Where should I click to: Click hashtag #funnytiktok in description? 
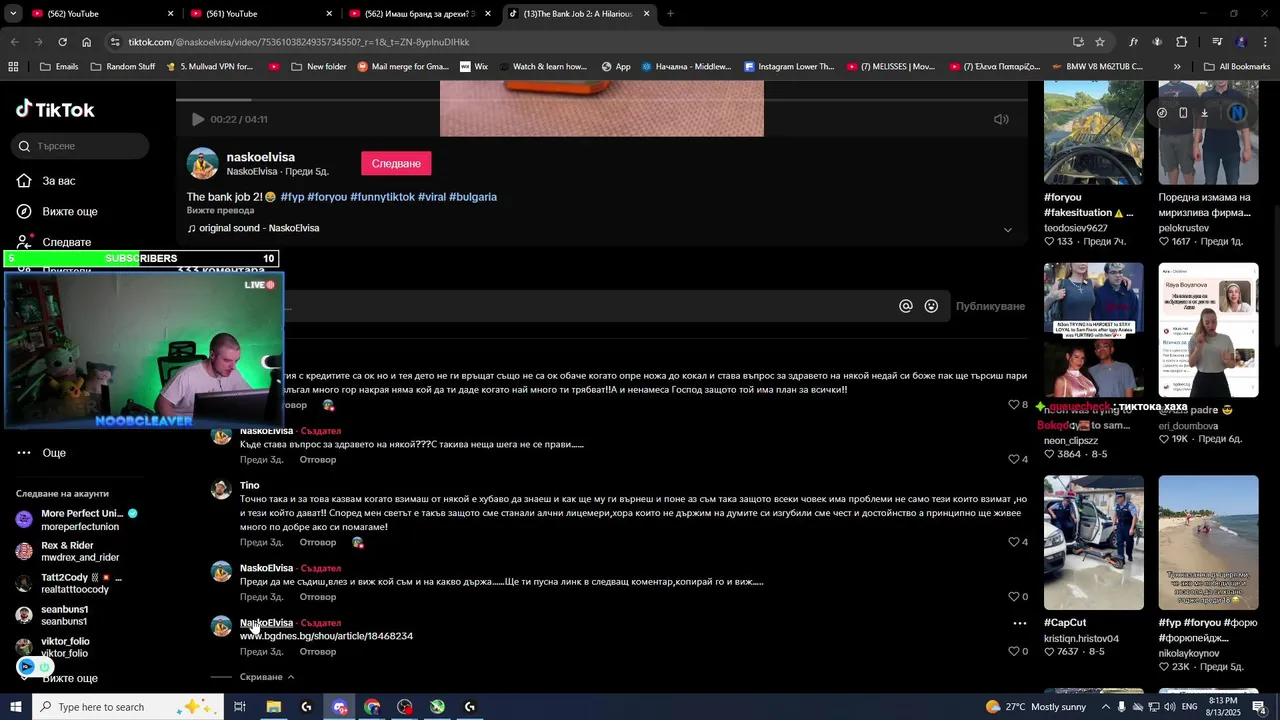pyautogui.click(x=382, y=197)
